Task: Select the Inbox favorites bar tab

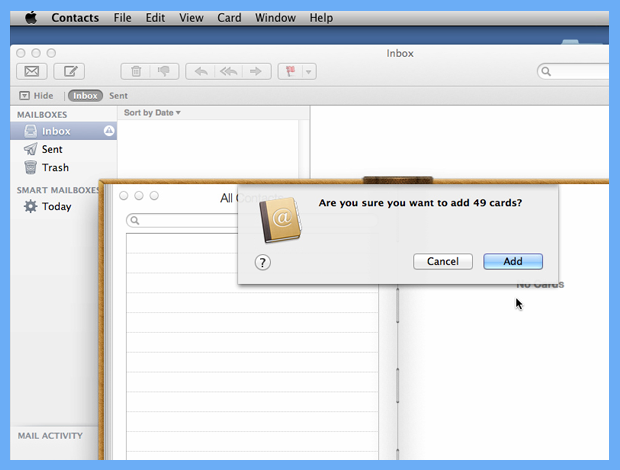Action: [x=85, y=96]
